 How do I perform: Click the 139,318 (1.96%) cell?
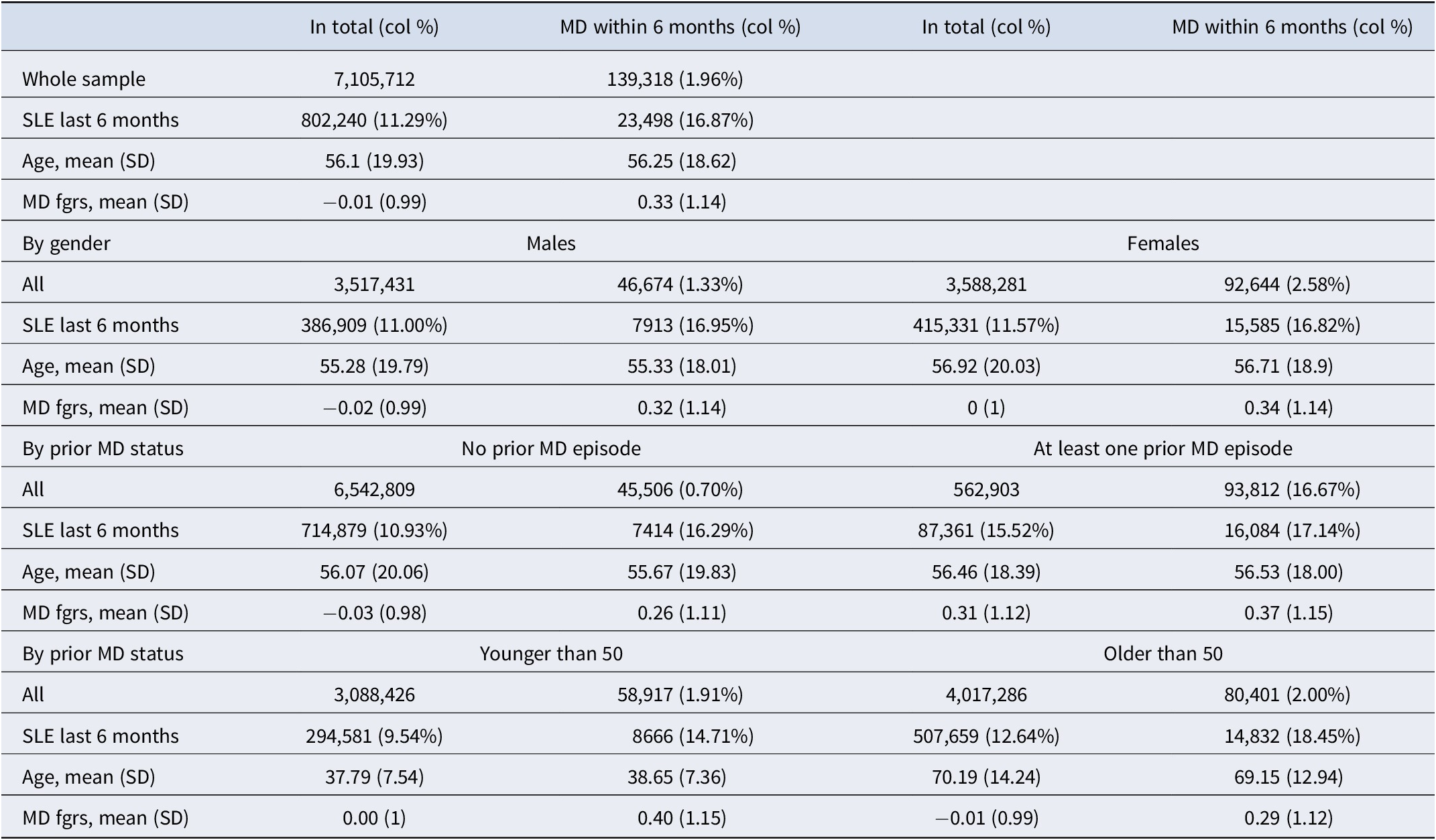[x=675, y=79]
